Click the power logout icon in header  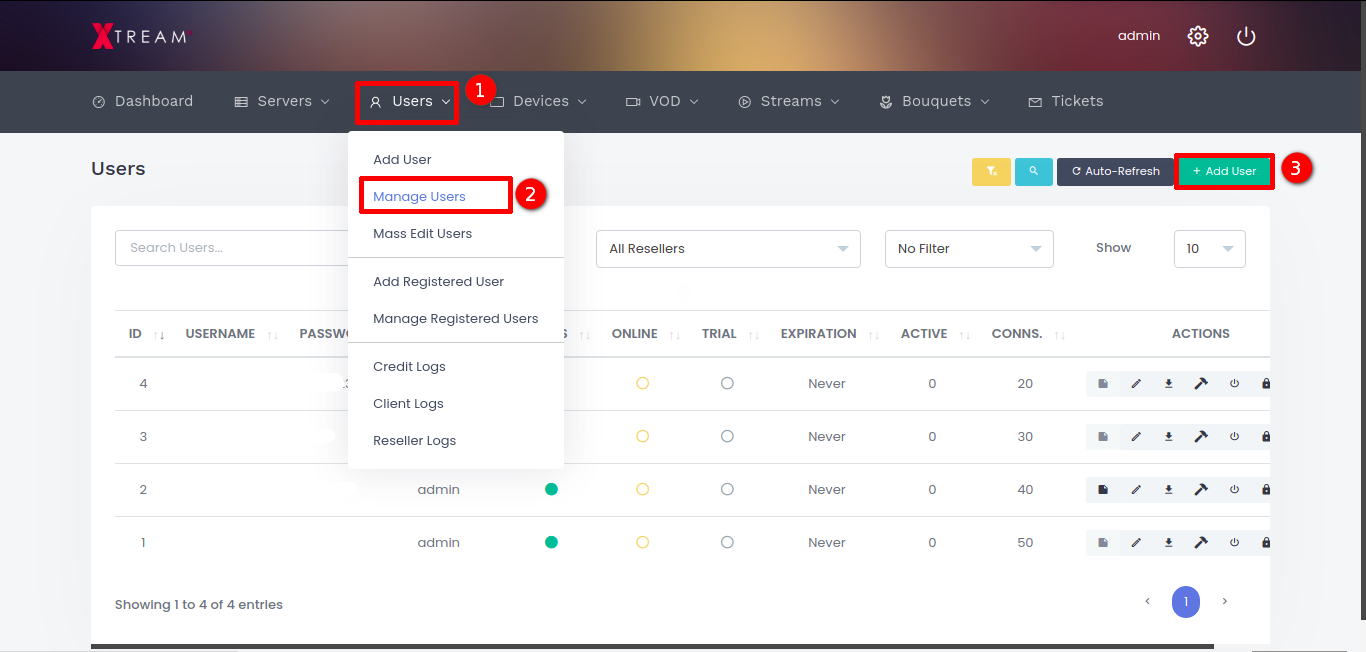click(x=1245, y=36)
